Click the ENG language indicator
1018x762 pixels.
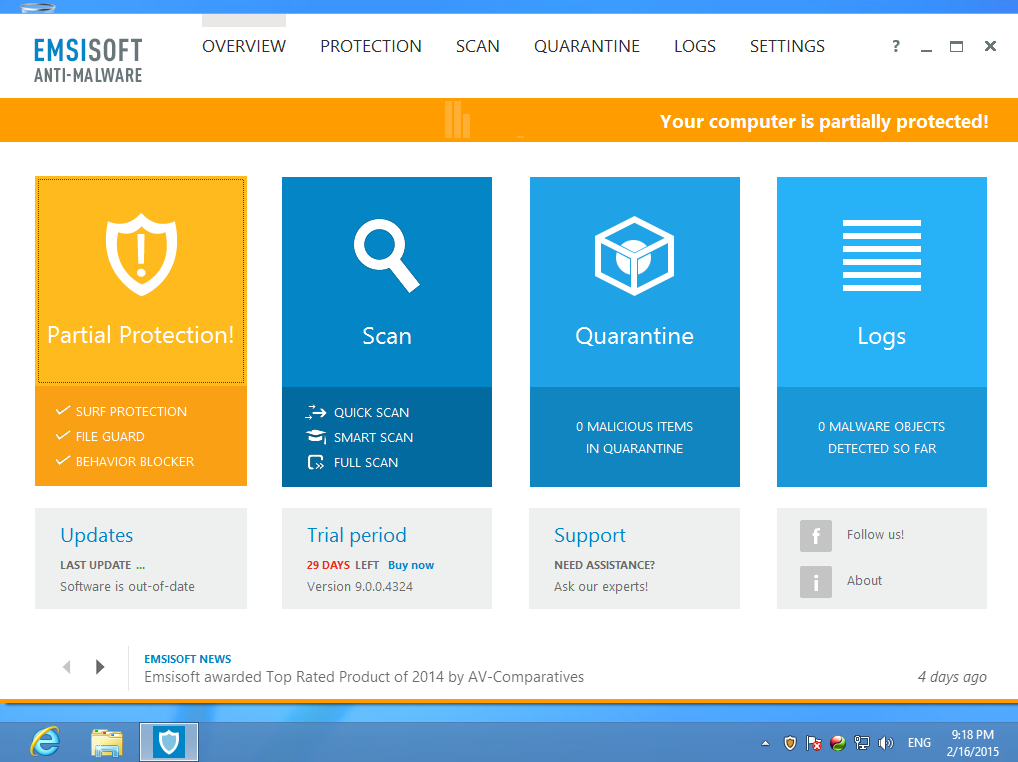coord(919,743)
